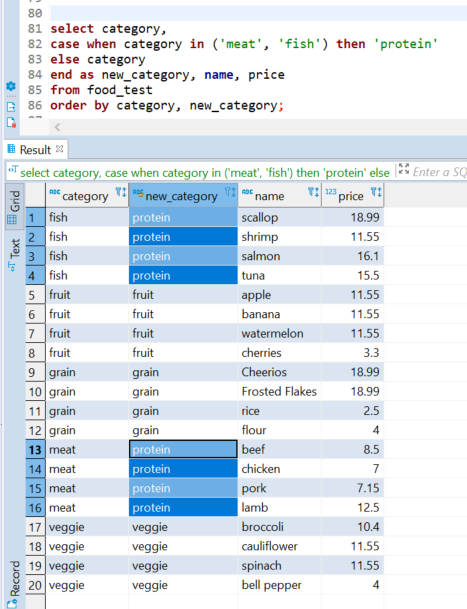Click the red-marked document icon in sidebar
467x609 pixels.
[x=11, y=122]
